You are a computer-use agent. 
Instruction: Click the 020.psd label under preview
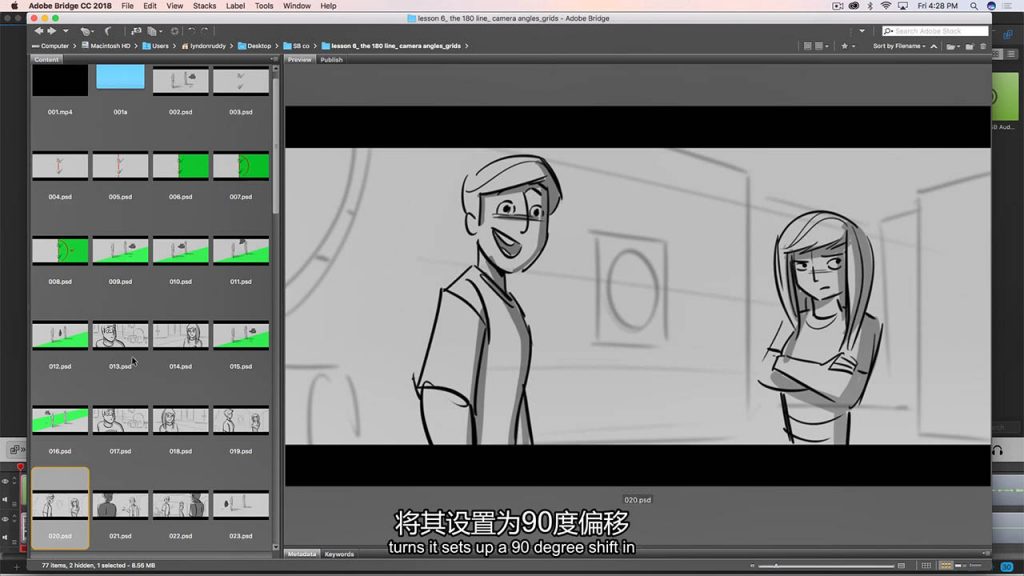(x=637, y=500)
